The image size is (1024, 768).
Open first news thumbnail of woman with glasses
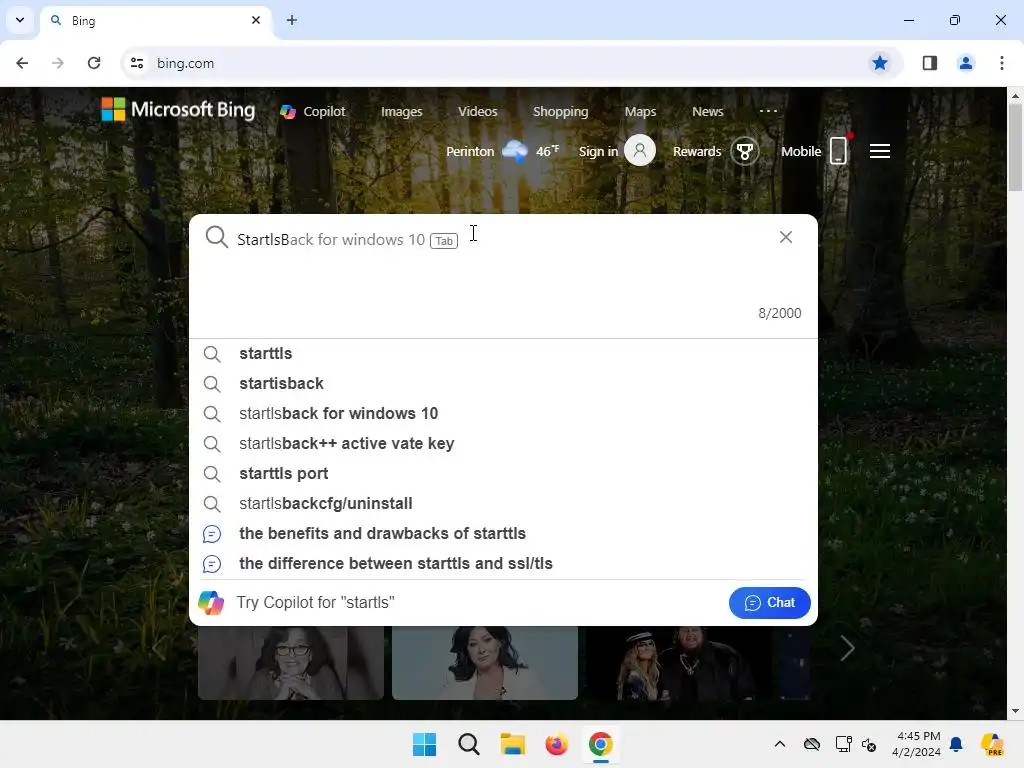(x=291, y=662)
